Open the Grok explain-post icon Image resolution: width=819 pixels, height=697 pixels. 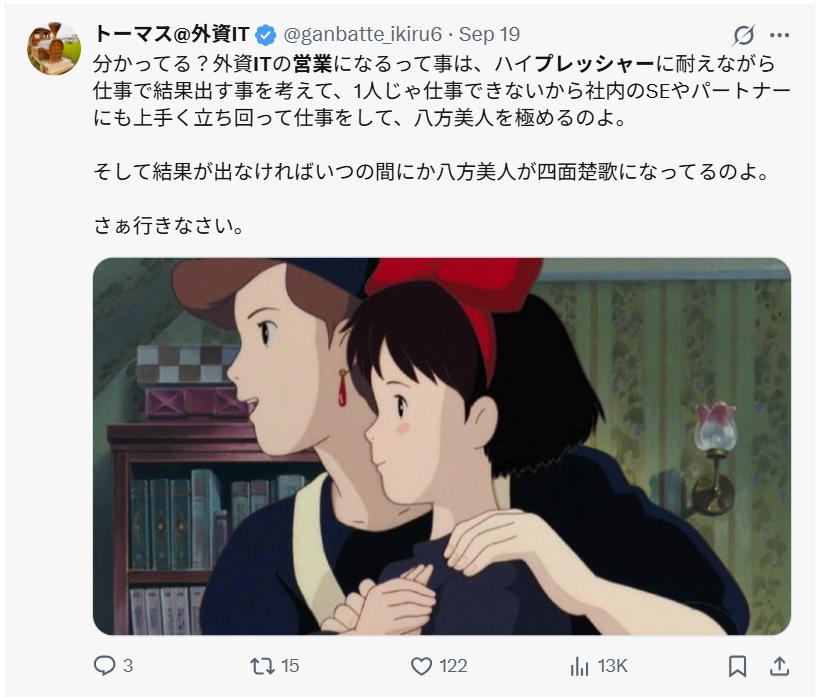(x=743, y=35)
